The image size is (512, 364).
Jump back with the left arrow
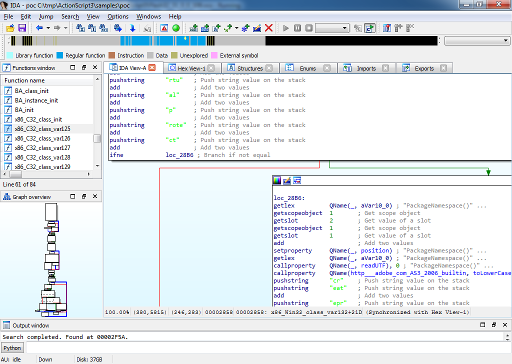point(39,28)
